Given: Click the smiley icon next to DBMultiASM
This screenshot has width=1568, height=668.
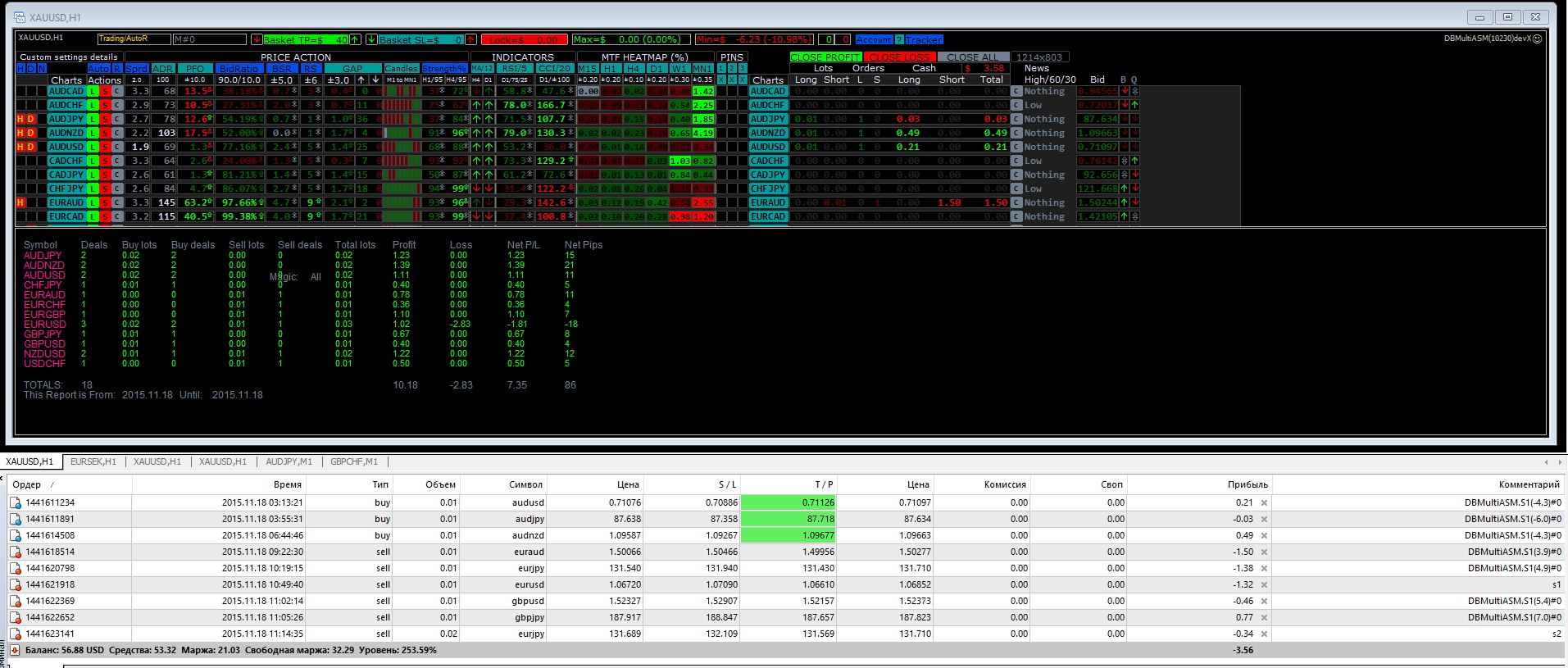Looking at the screenshot, I should pos(1538,39).
